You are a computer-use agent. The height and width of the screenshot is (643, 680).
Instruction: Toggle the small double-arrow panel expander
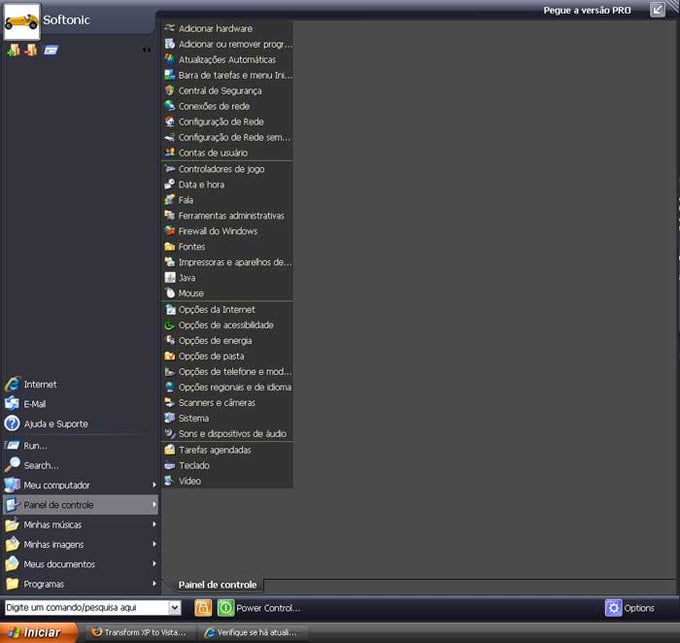(147, 50)
